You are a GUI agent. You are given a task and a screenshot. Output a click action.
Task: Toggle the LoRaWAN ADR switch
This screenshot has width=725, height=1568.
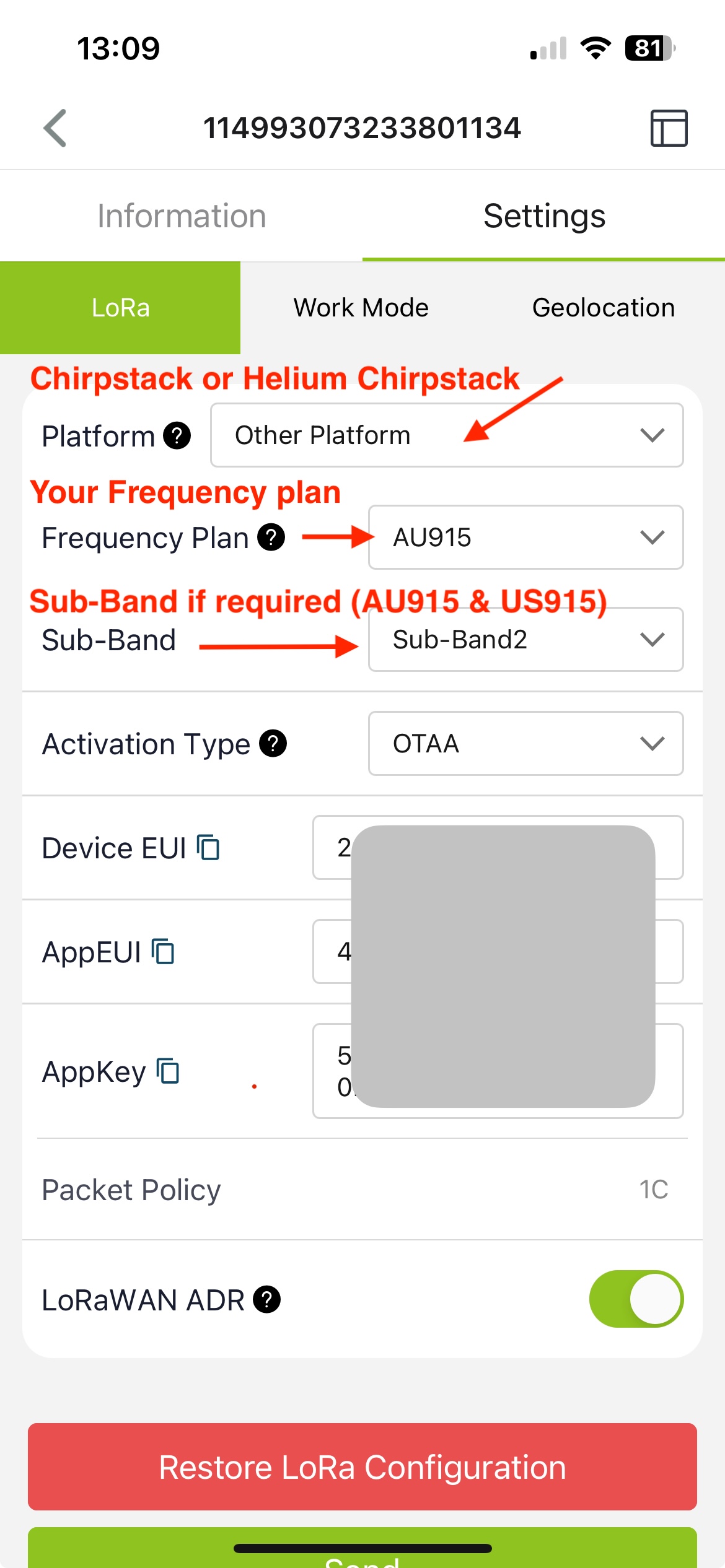(x=636, y=1299)
